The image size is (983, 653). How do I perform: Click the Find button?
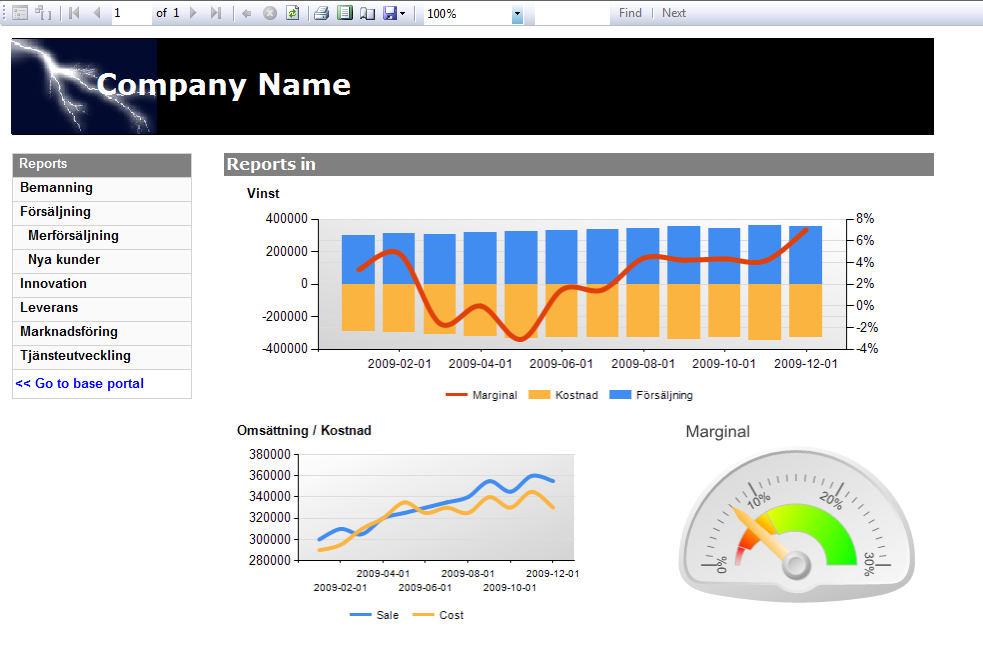point(629,13)
